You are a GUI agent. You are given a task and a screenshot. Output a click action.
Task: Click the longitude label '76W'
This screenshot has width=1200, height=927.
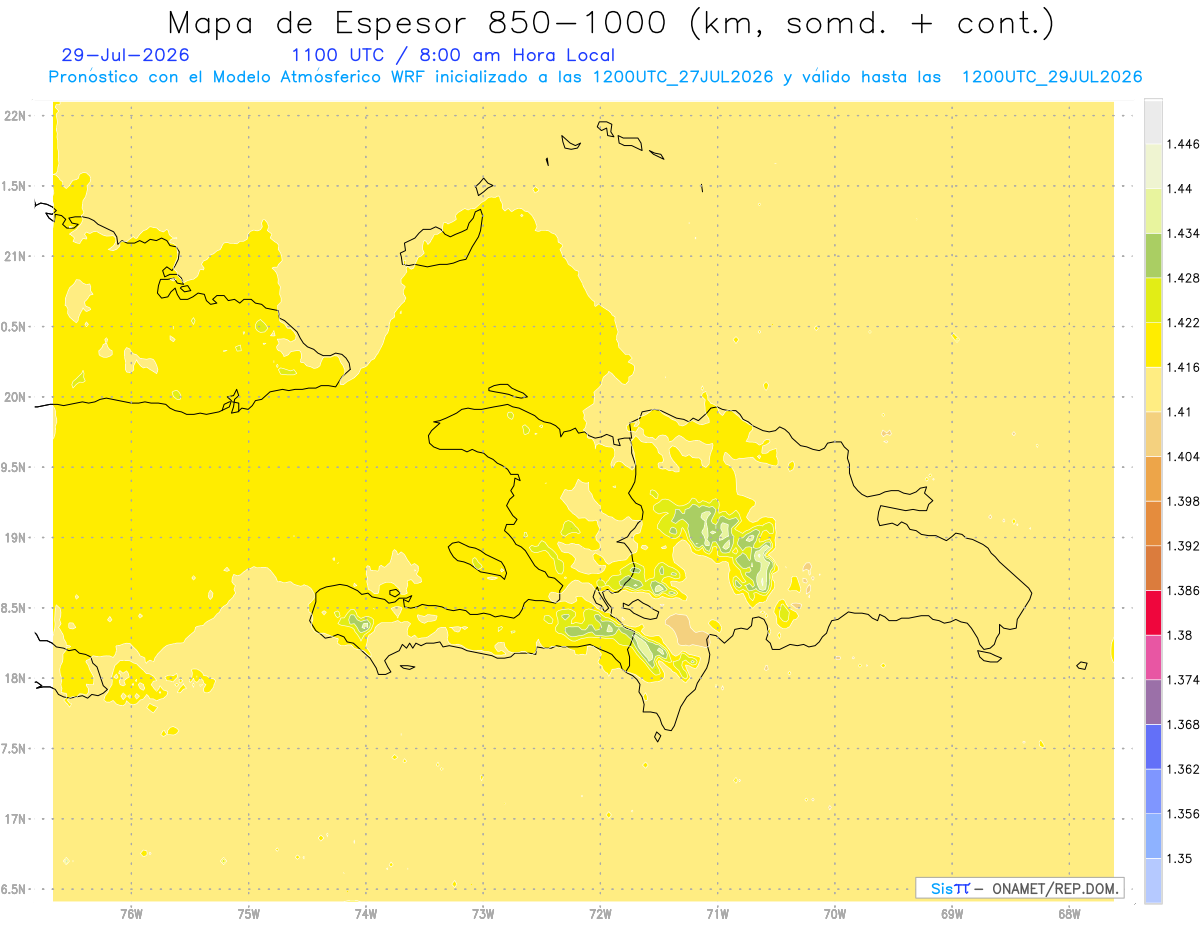tap(131, 913)
